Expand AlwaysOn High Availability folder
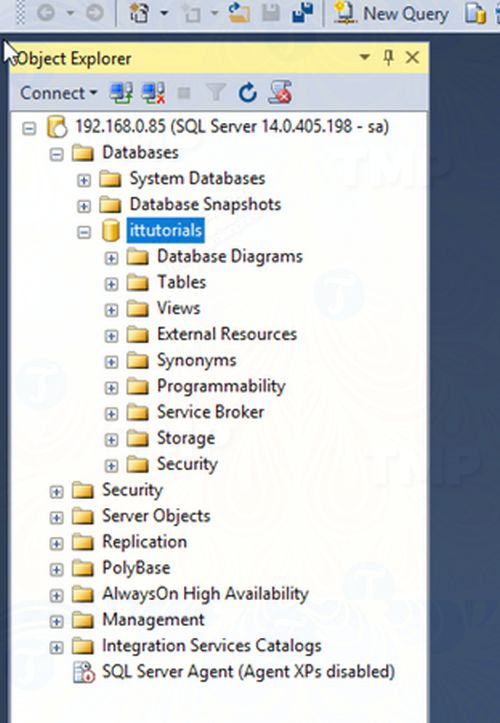 tap(56, 595)
